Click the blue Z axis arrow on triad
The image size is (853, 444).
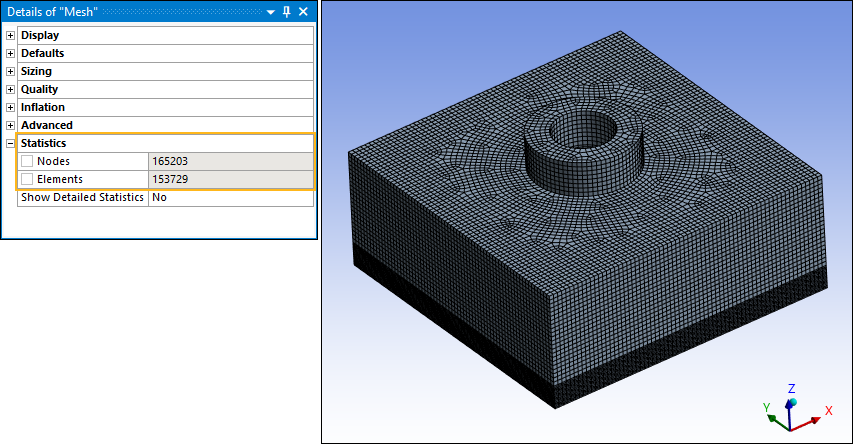click(791, 392)
